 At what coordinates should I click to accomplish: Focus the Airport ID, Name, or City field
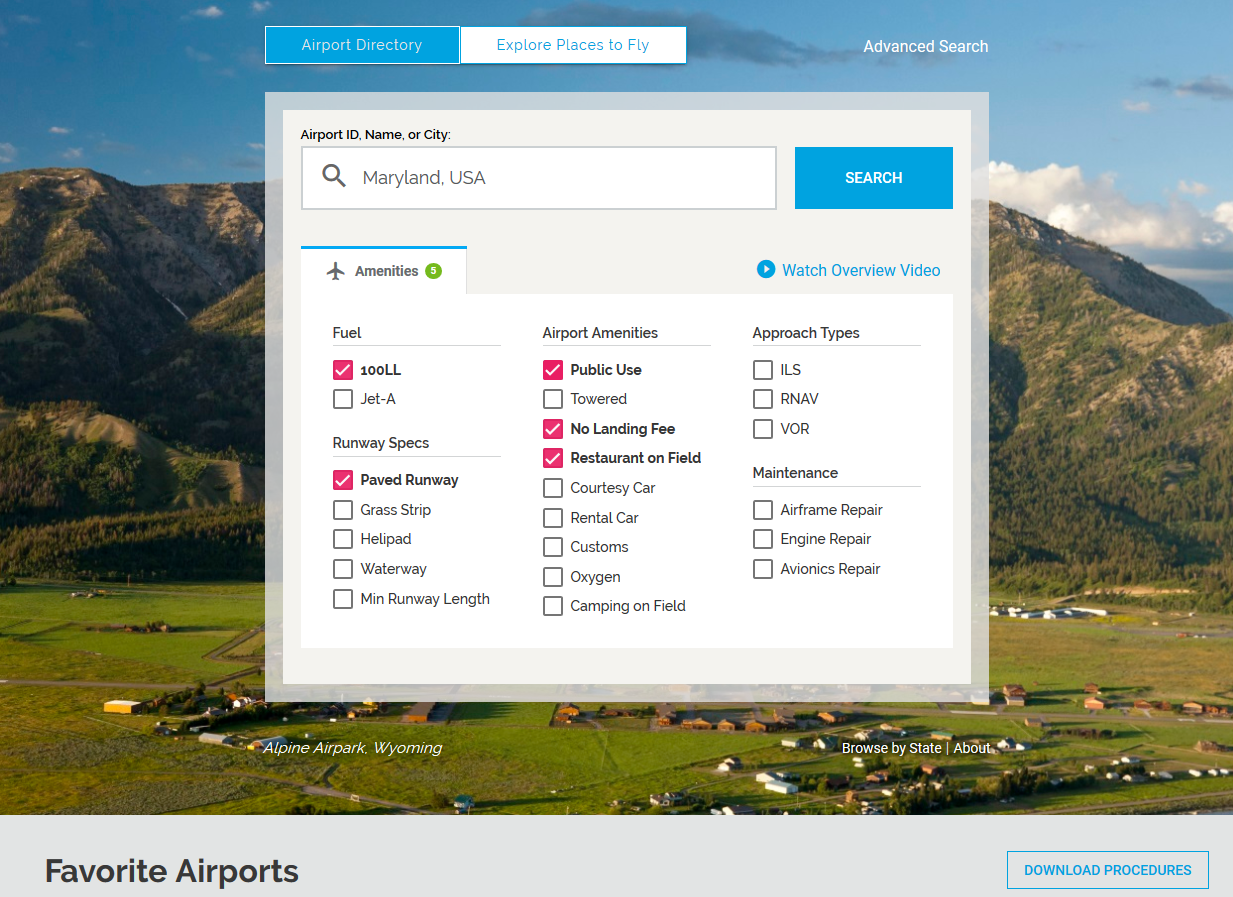(539, 178)
